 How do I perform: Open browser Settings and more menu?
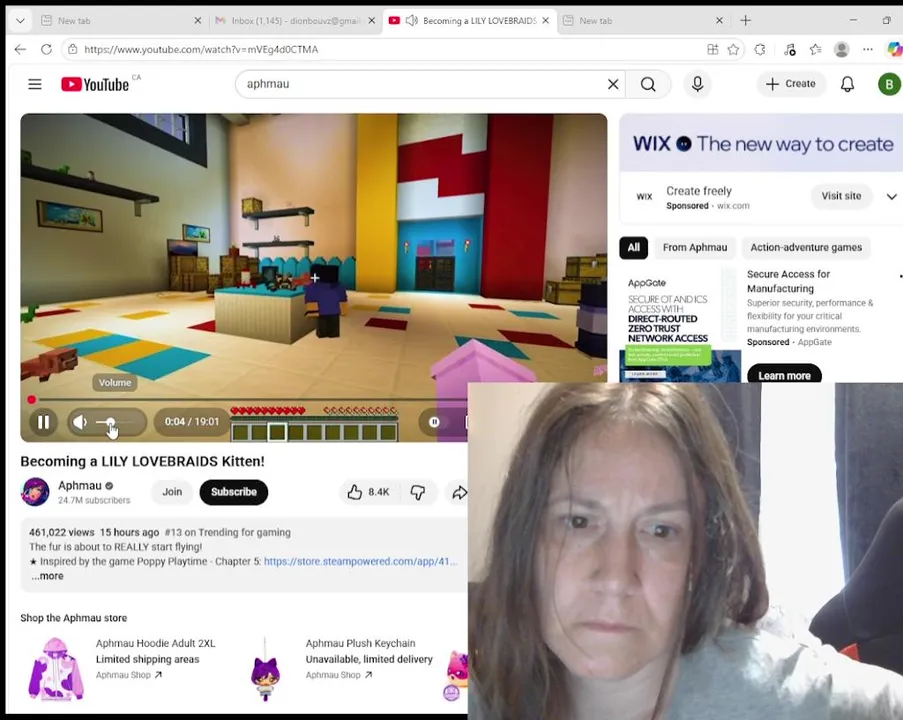pyautogui.click(x=868, y=50)
